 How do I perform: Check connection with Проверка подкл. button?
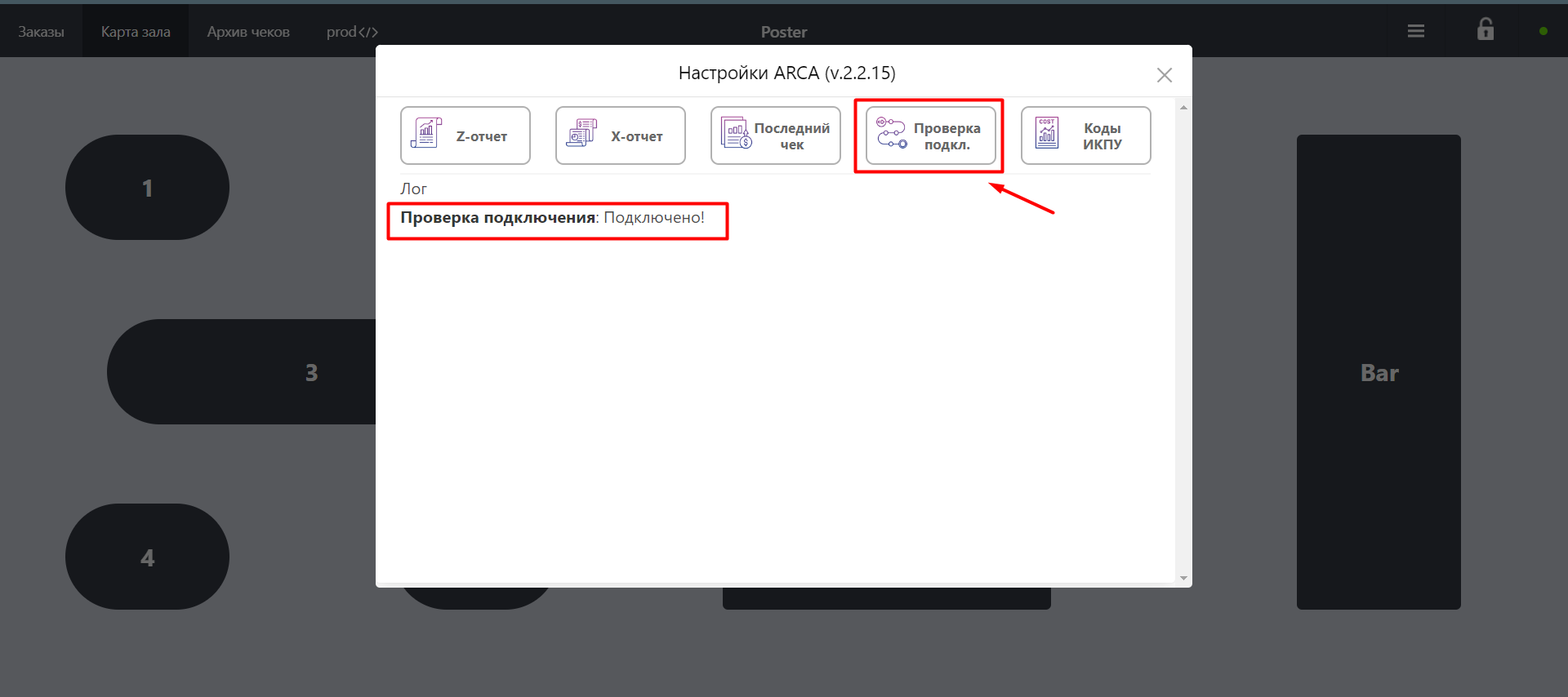[x=930, y=135]
